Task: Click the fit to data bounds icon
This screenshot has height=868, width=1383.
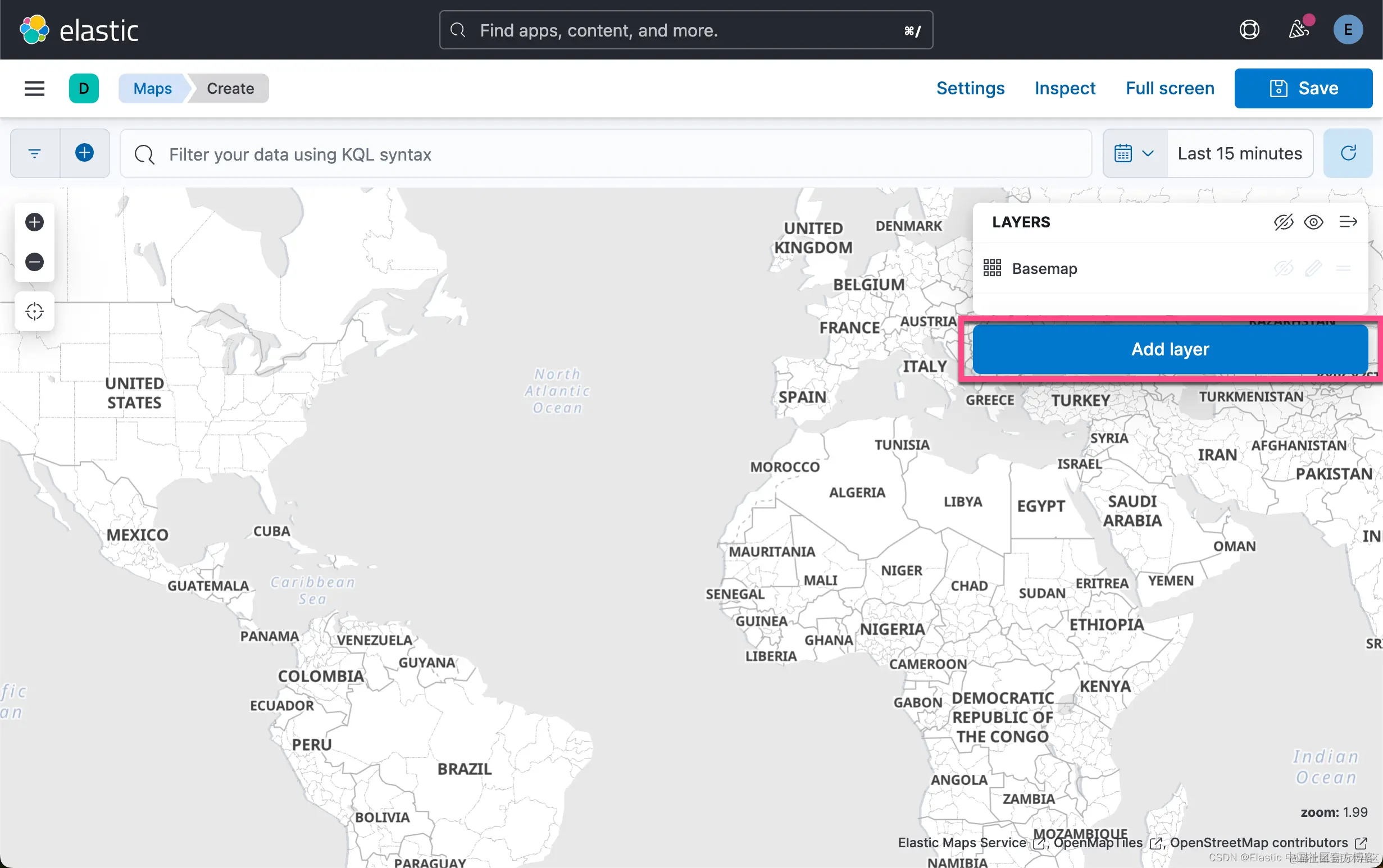Action: pyautogui.click(x=34, y=311)
